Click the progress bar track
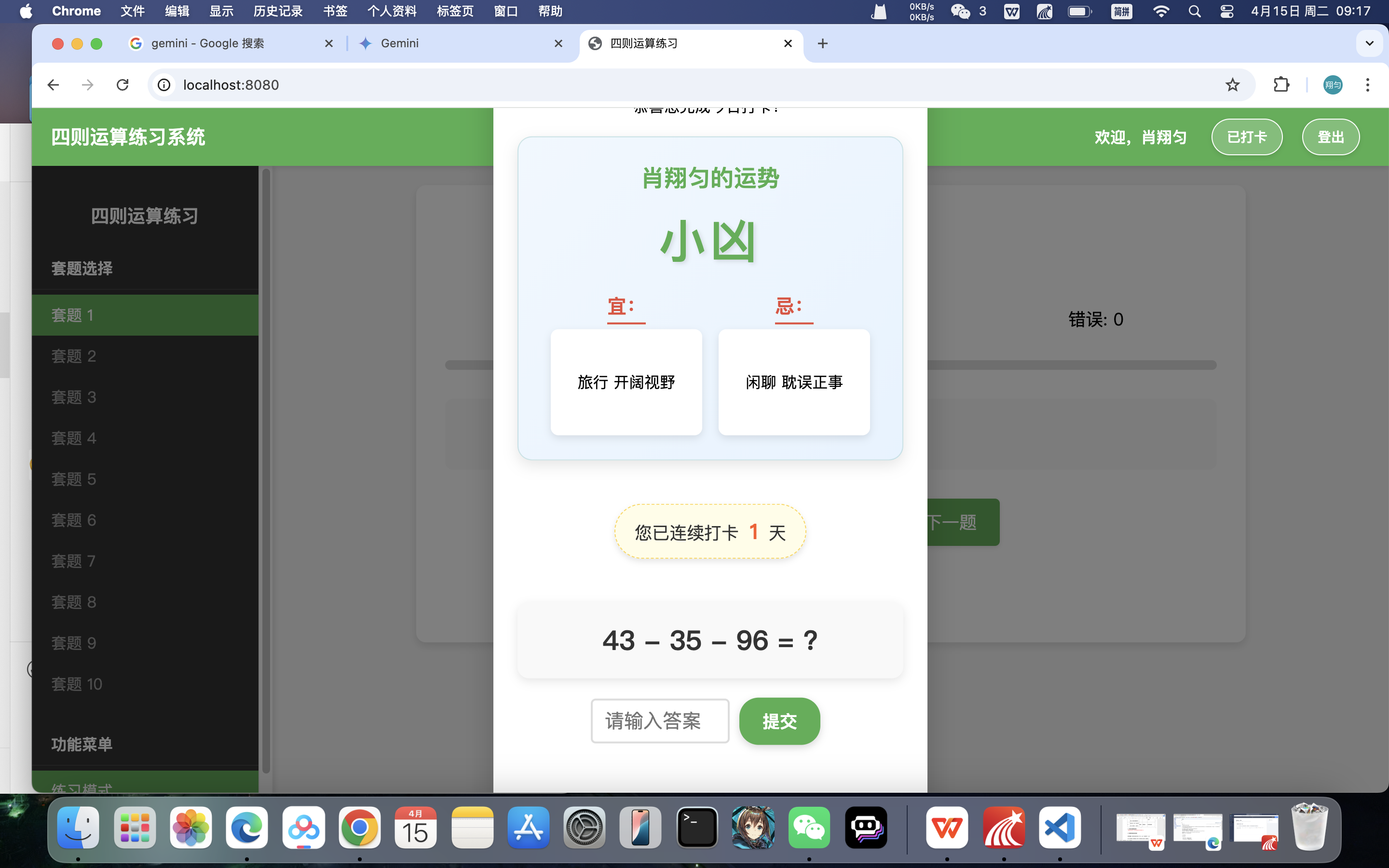Image resolution: width=1389 pixels, height=868 pixels. click(1071, 365)
